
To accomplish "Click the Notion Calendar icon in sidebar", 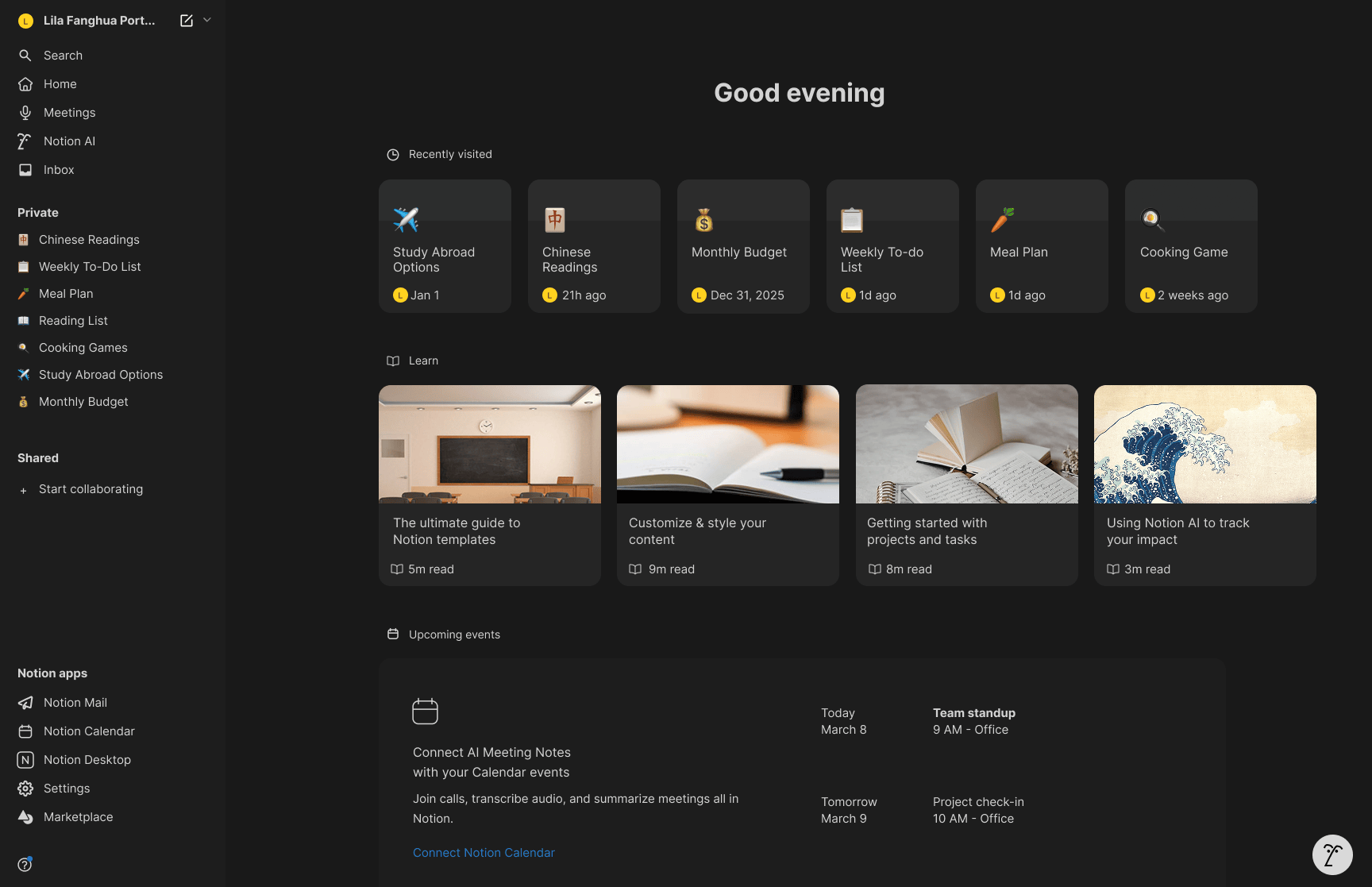I will tap(25, 731).
